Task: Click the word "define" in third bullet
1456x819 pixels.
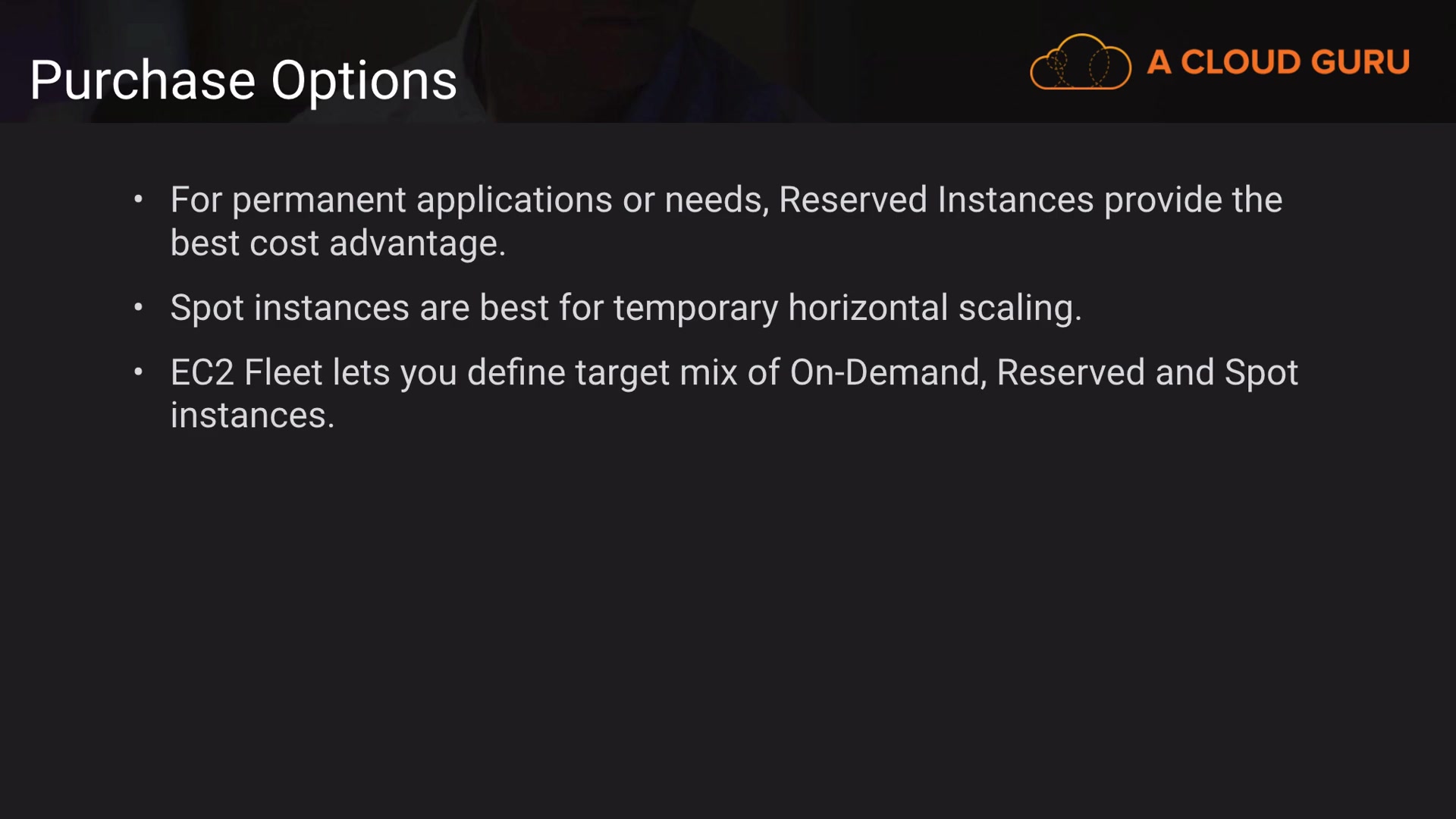Action: pos(516,372)
